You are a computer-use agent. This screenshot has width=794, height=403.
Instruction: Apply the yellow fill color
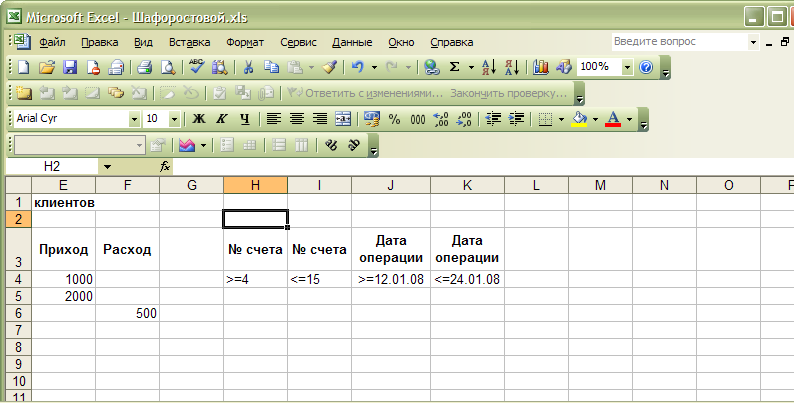pos(579,119)
